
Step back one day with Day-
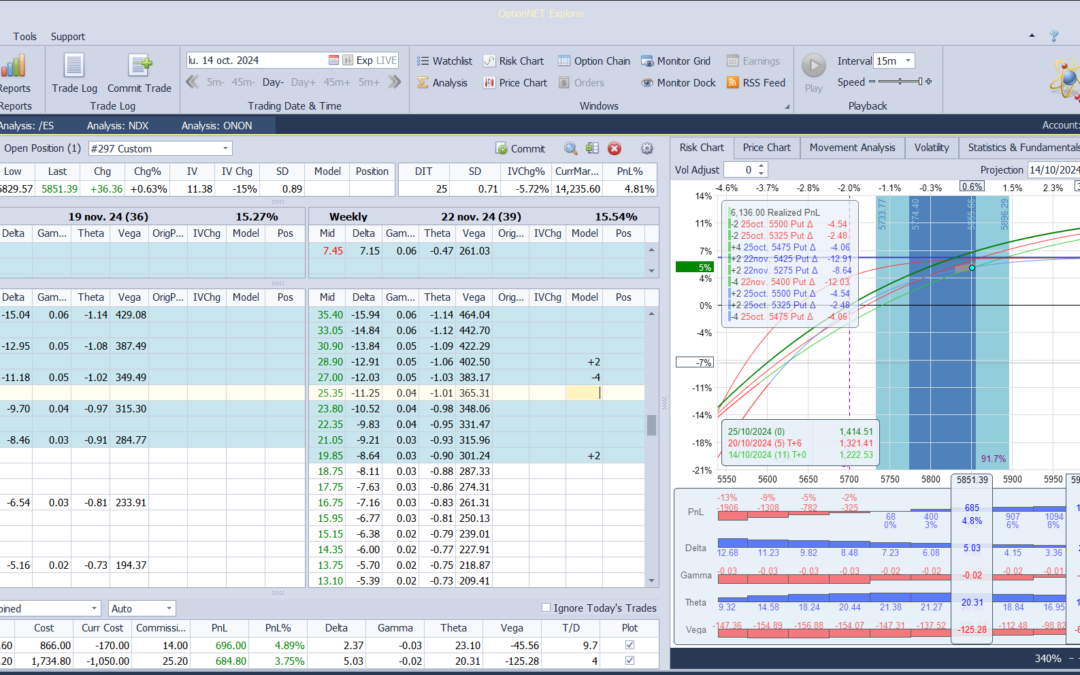[273, 82]
